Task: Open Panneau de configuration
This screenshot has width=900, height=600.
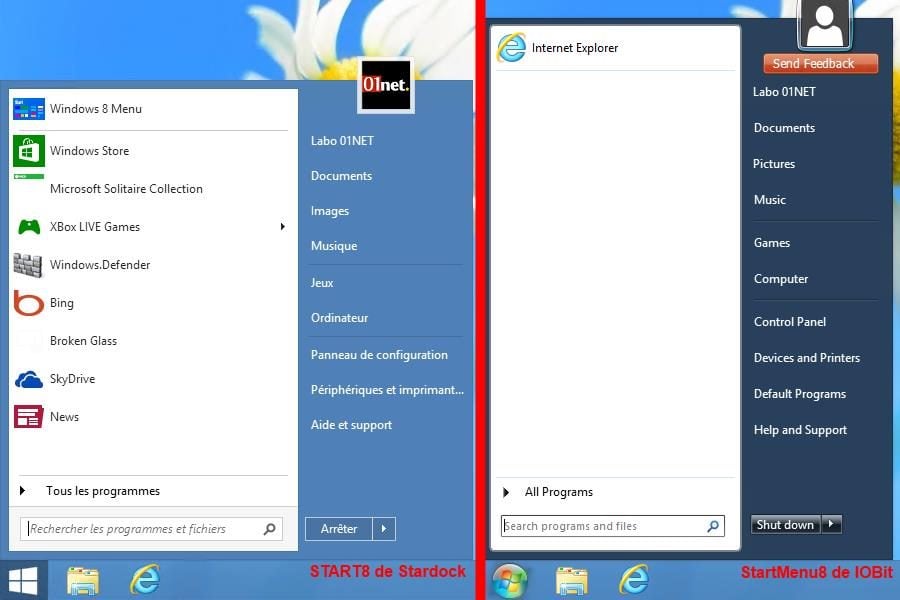Action: coord(379,355)
